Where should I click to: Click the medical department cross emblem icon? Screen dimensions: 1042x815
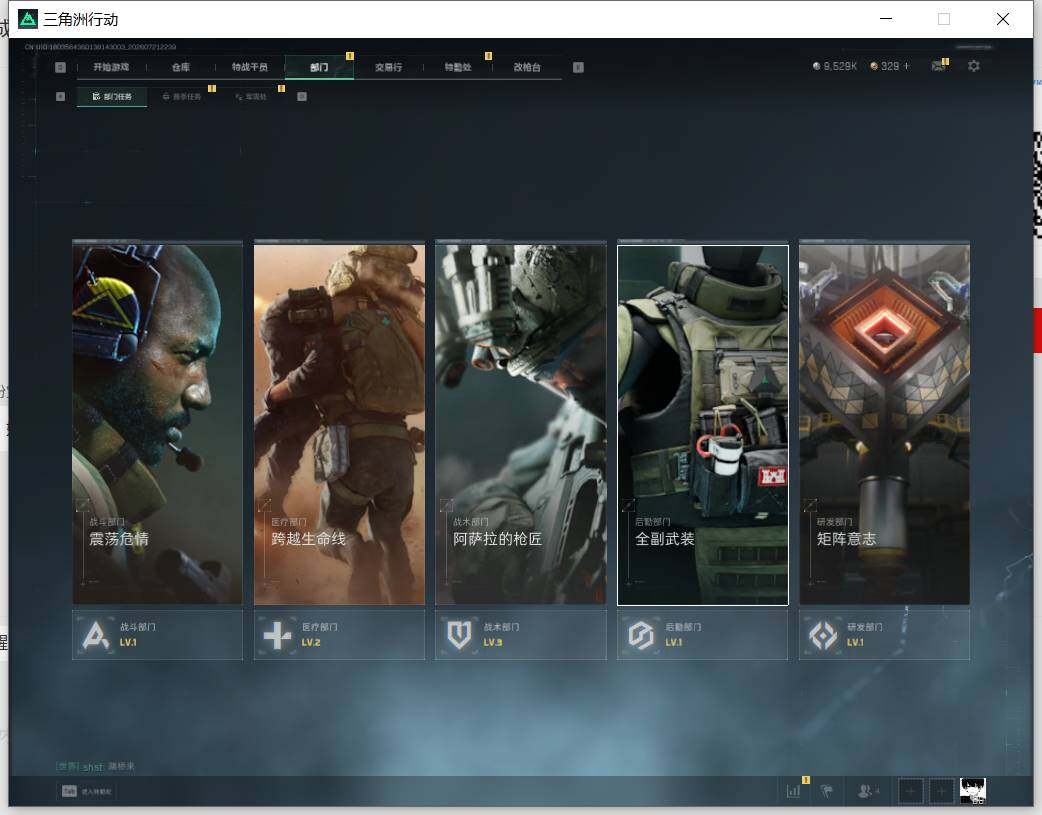tap(277, 636)
